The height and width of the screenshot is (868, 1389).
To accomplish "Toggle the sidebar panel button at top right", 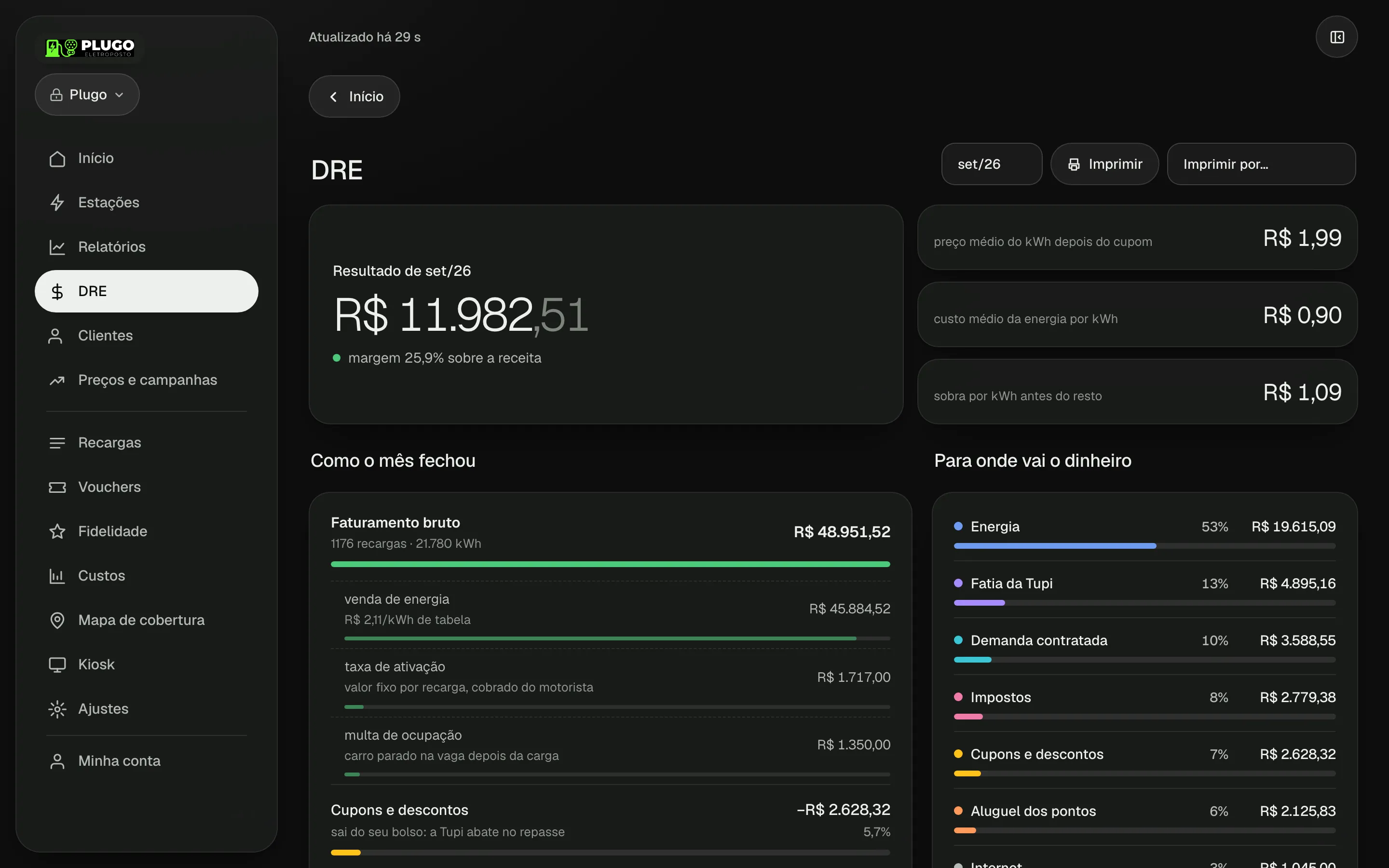I will coord(1337,37).
